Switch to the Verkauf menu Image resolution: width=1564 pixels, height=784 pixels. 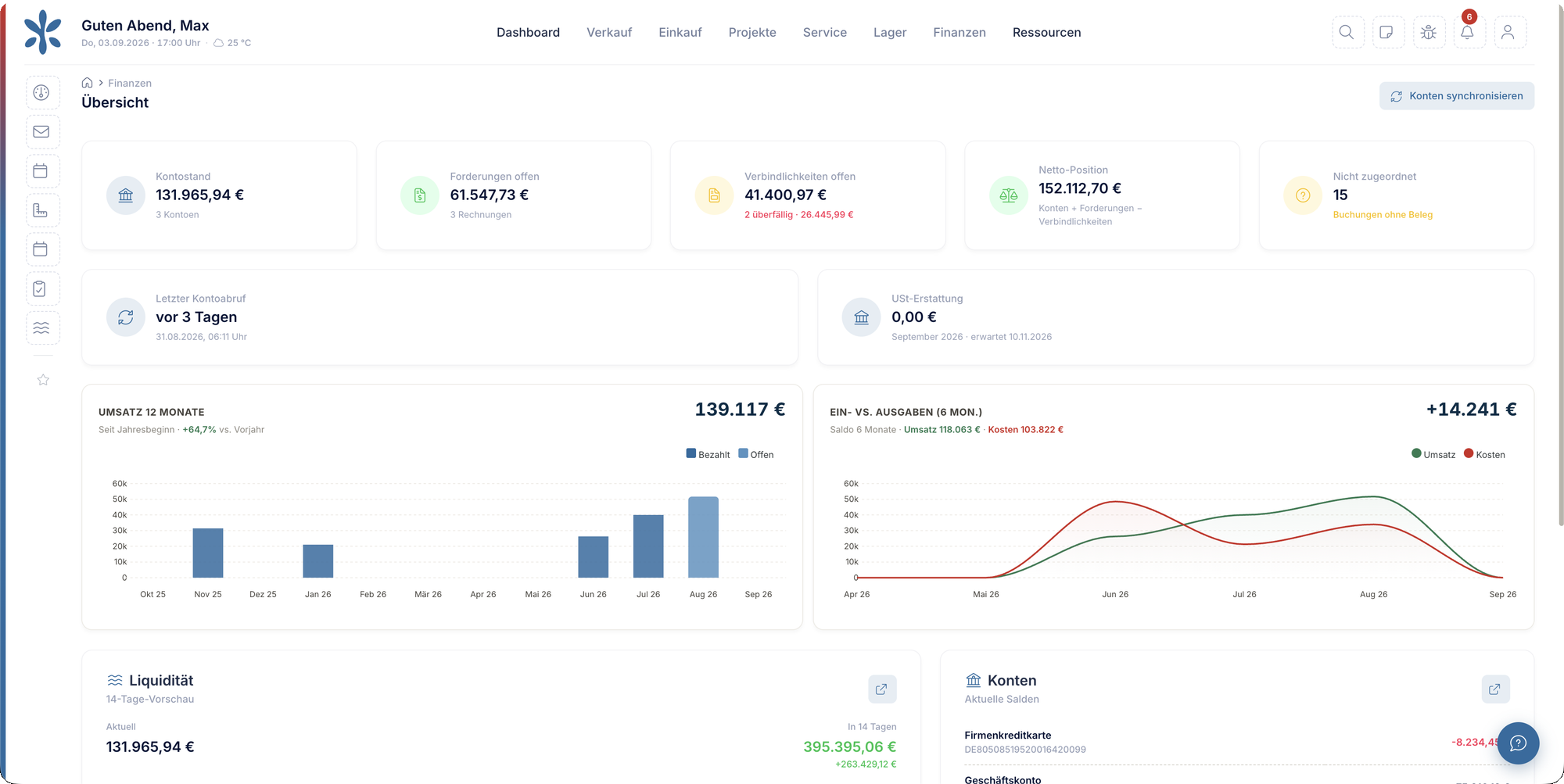(609, 32)
